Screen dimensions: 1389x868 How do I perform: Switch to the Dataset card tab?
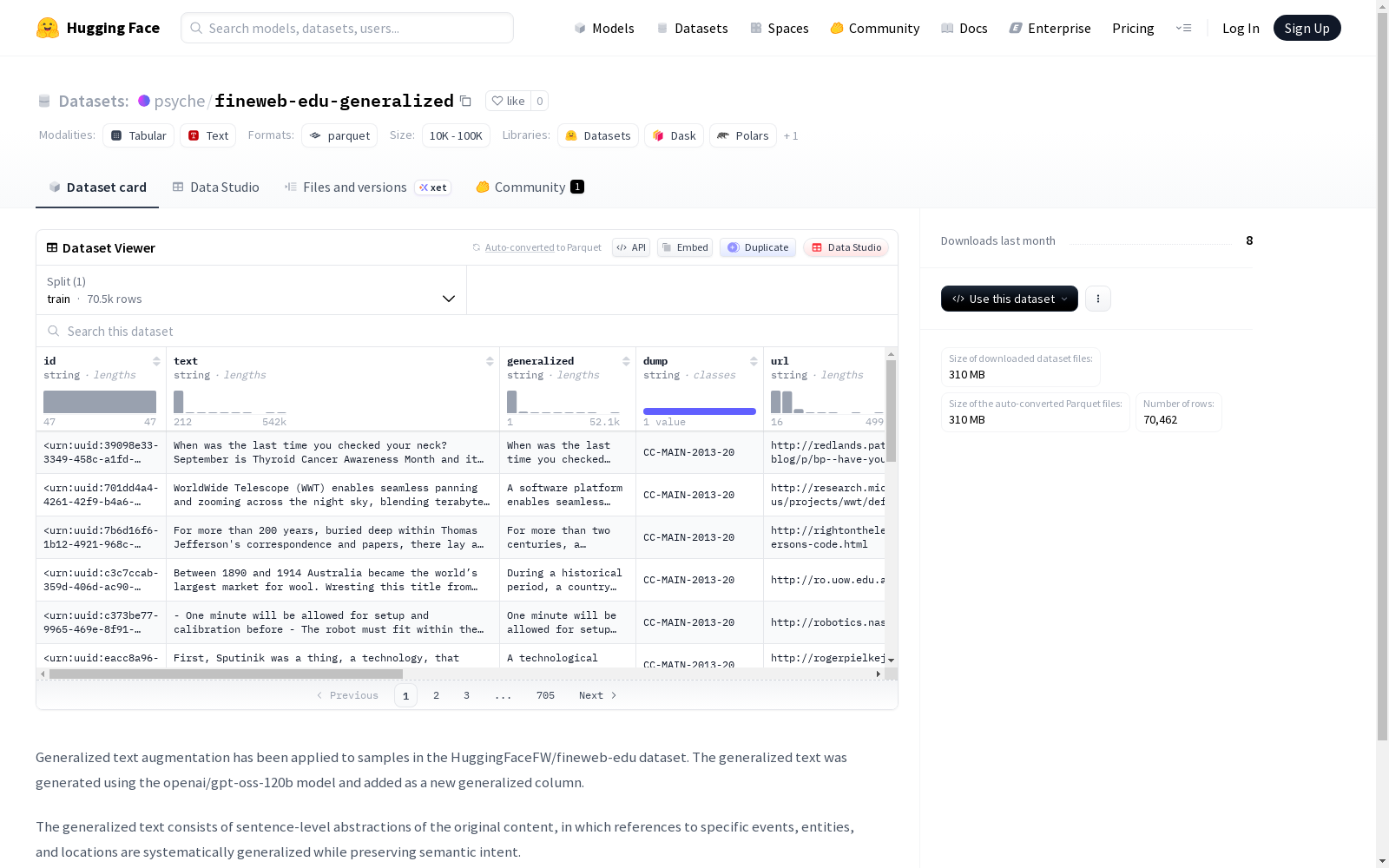97,187
